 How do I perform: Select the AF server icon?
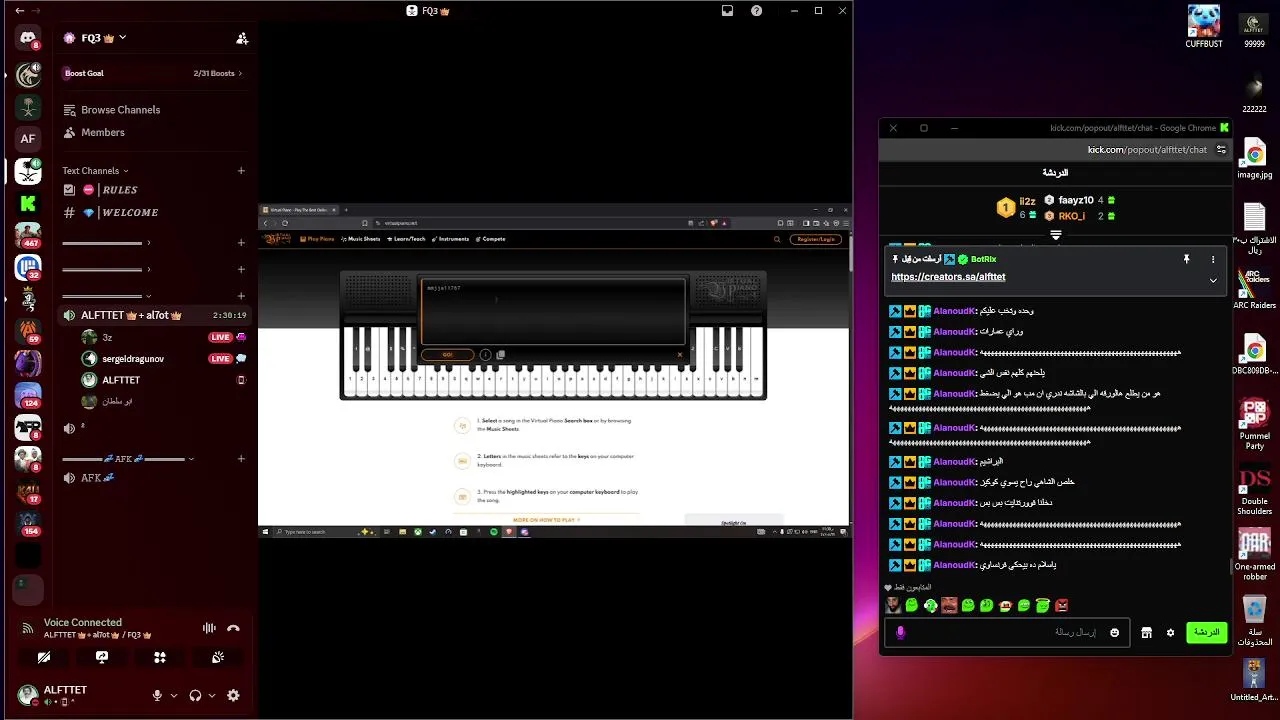[x=28, y=139]
